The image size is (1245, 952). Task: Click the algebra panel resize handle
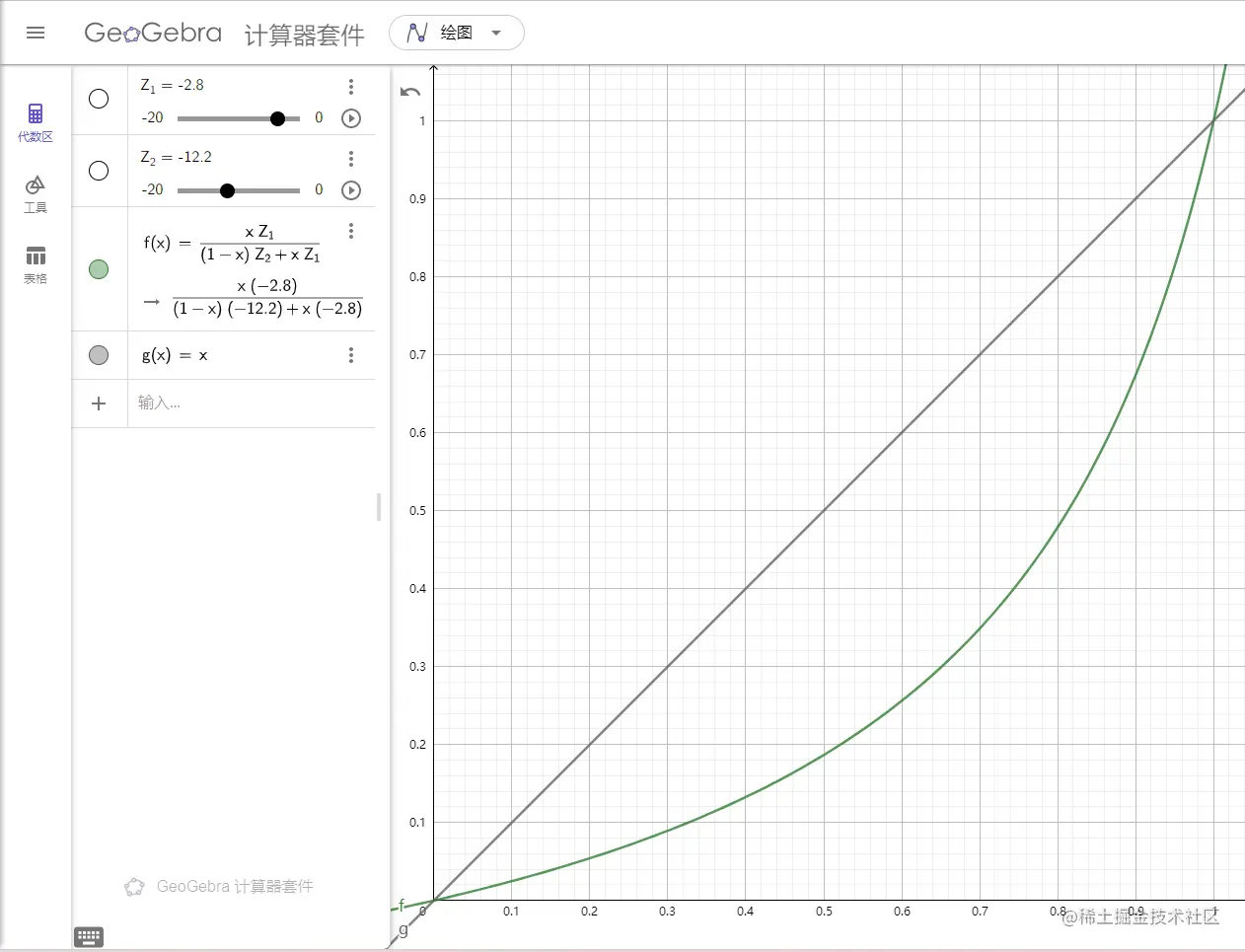coord(379,507)
